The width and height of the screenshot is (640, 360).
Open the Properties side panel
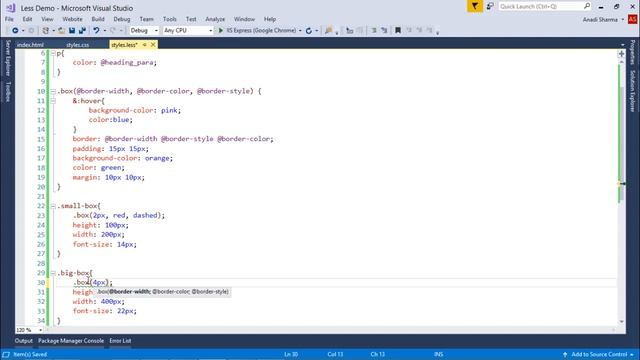[632, 52]
